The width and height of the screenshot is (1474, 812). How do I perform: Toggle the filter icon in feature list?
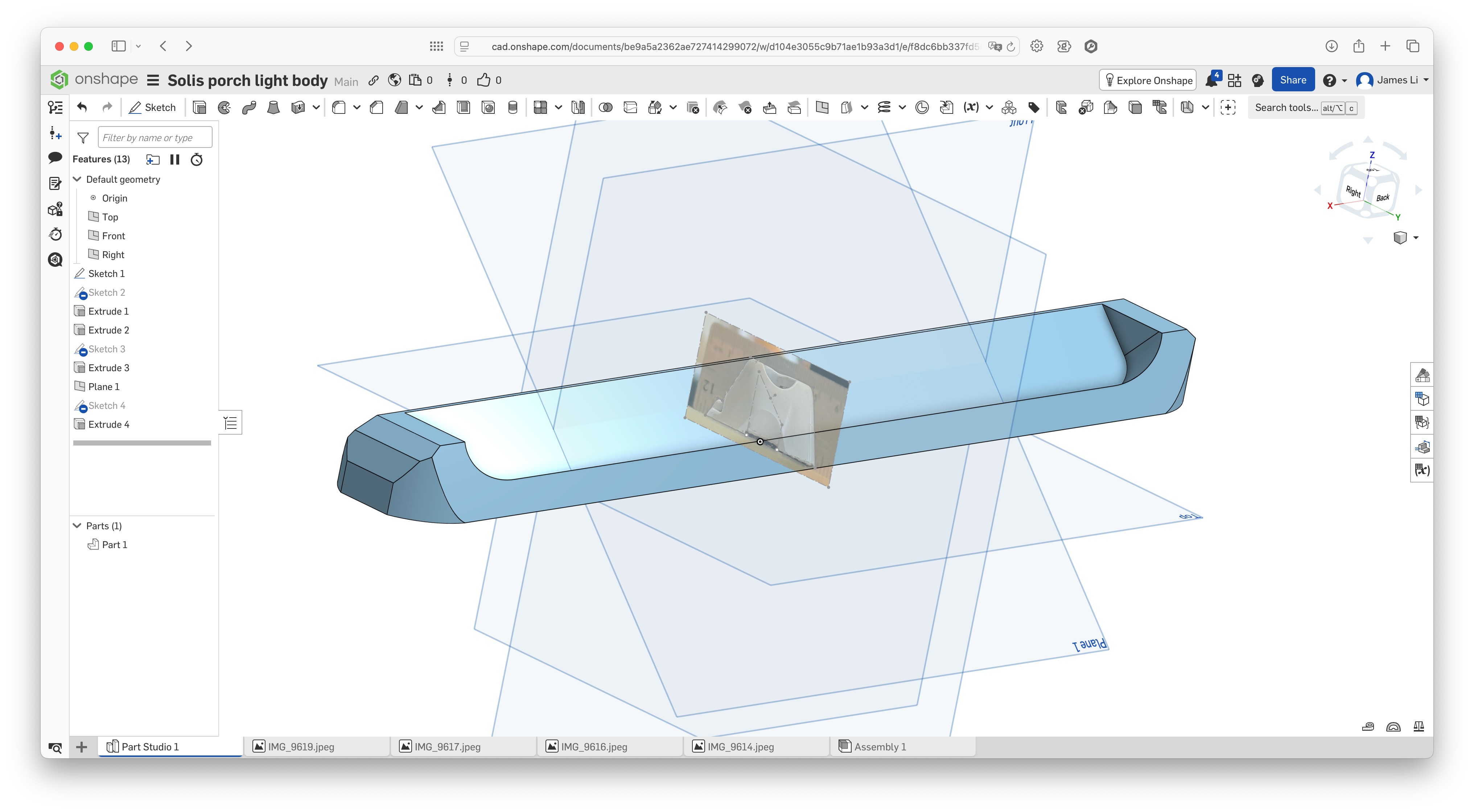[x=83, y=138]
